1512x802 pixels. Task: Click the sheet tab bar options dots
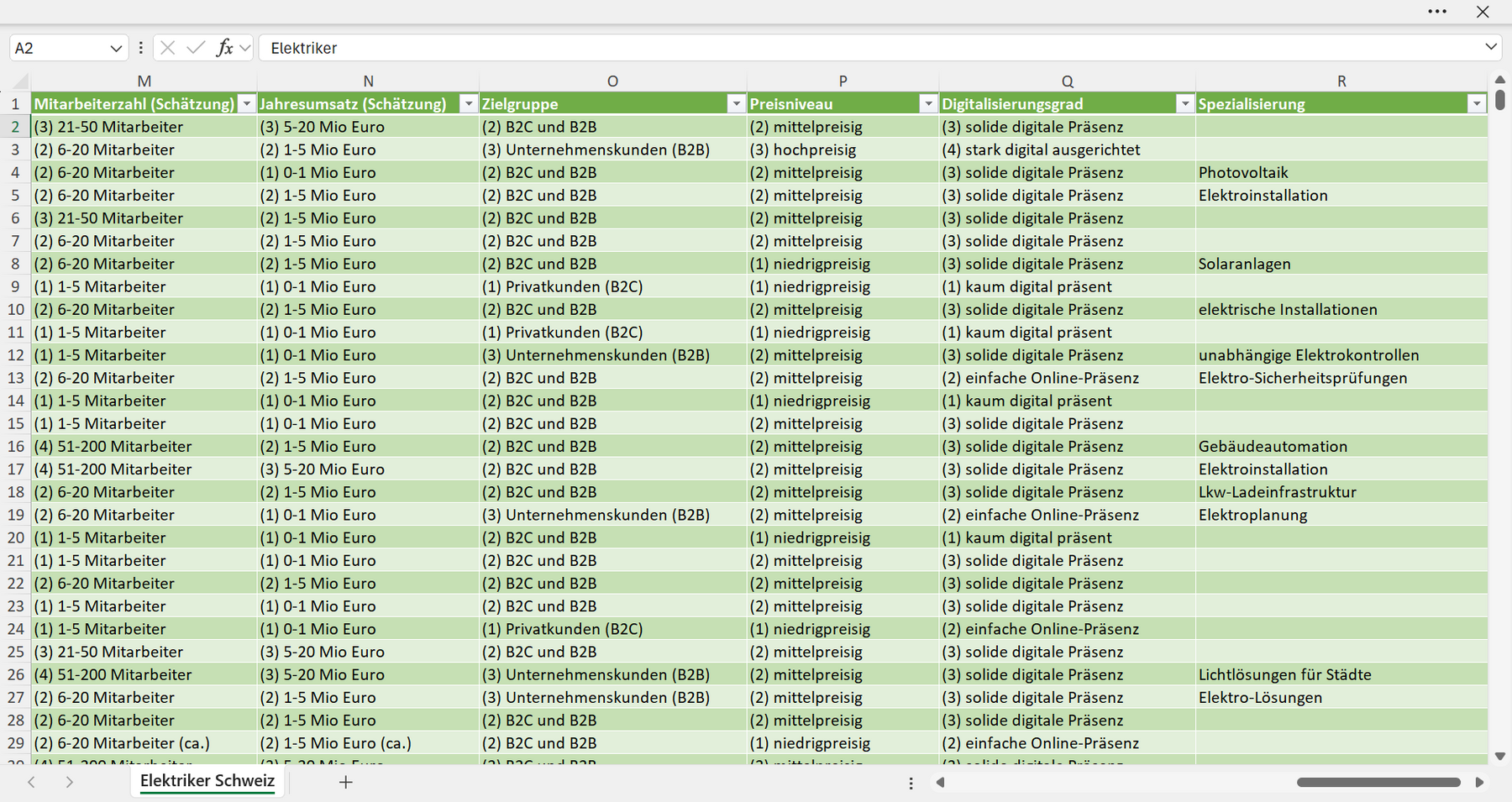[911, 783]
